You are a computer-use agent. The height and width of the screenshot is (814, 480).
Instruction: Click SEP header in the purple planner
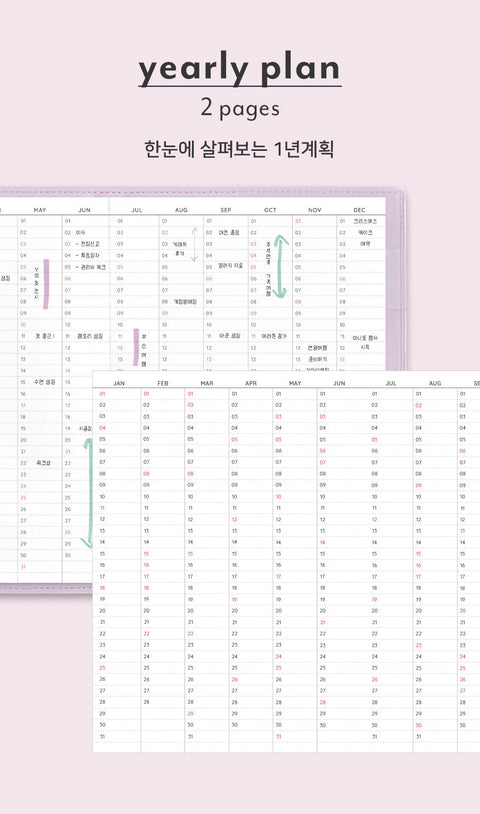[226, 210]
